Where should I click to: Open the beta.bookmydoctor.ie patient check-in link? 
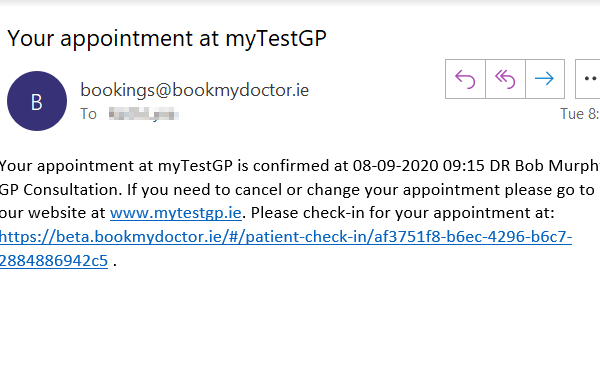286,237
